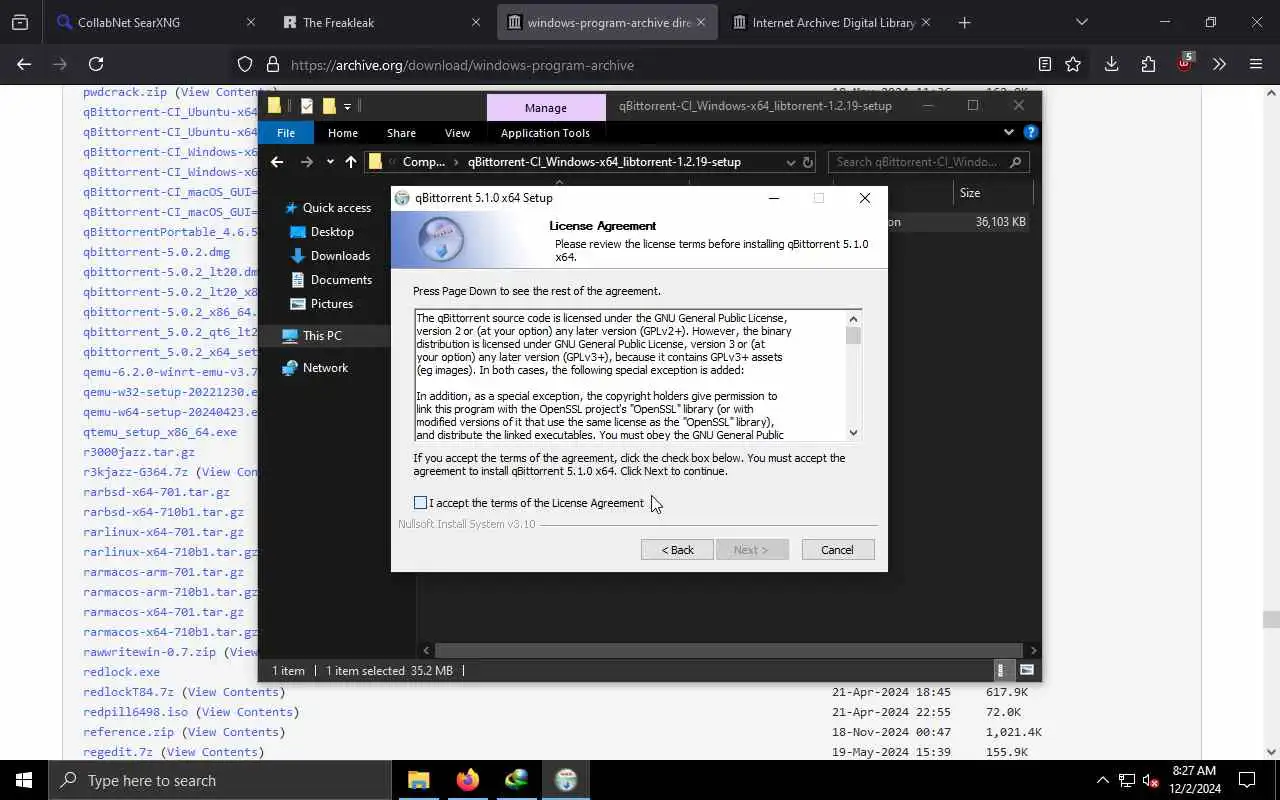Click the qBittorrent Setup title bar icon
Viewport: 1280px width, 800px height.
coord(402,198)
